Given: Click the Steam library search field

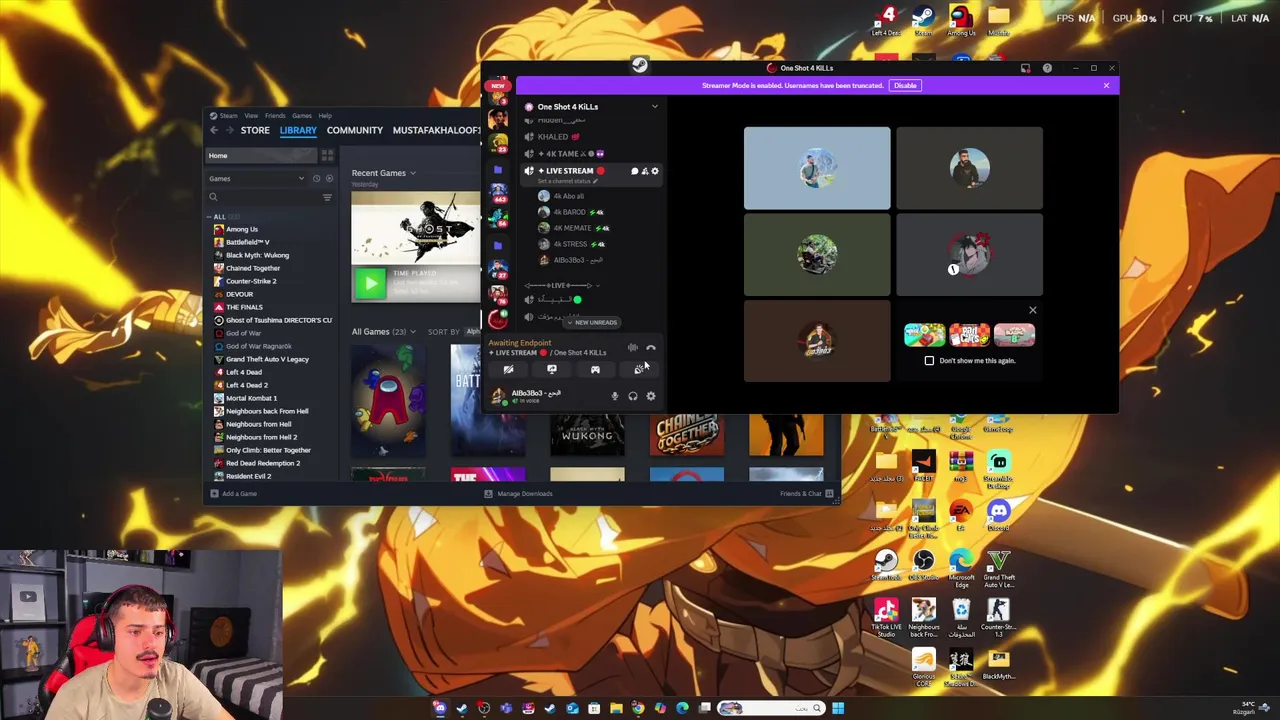Looking at the screenshot, I should tap(265, 198).
